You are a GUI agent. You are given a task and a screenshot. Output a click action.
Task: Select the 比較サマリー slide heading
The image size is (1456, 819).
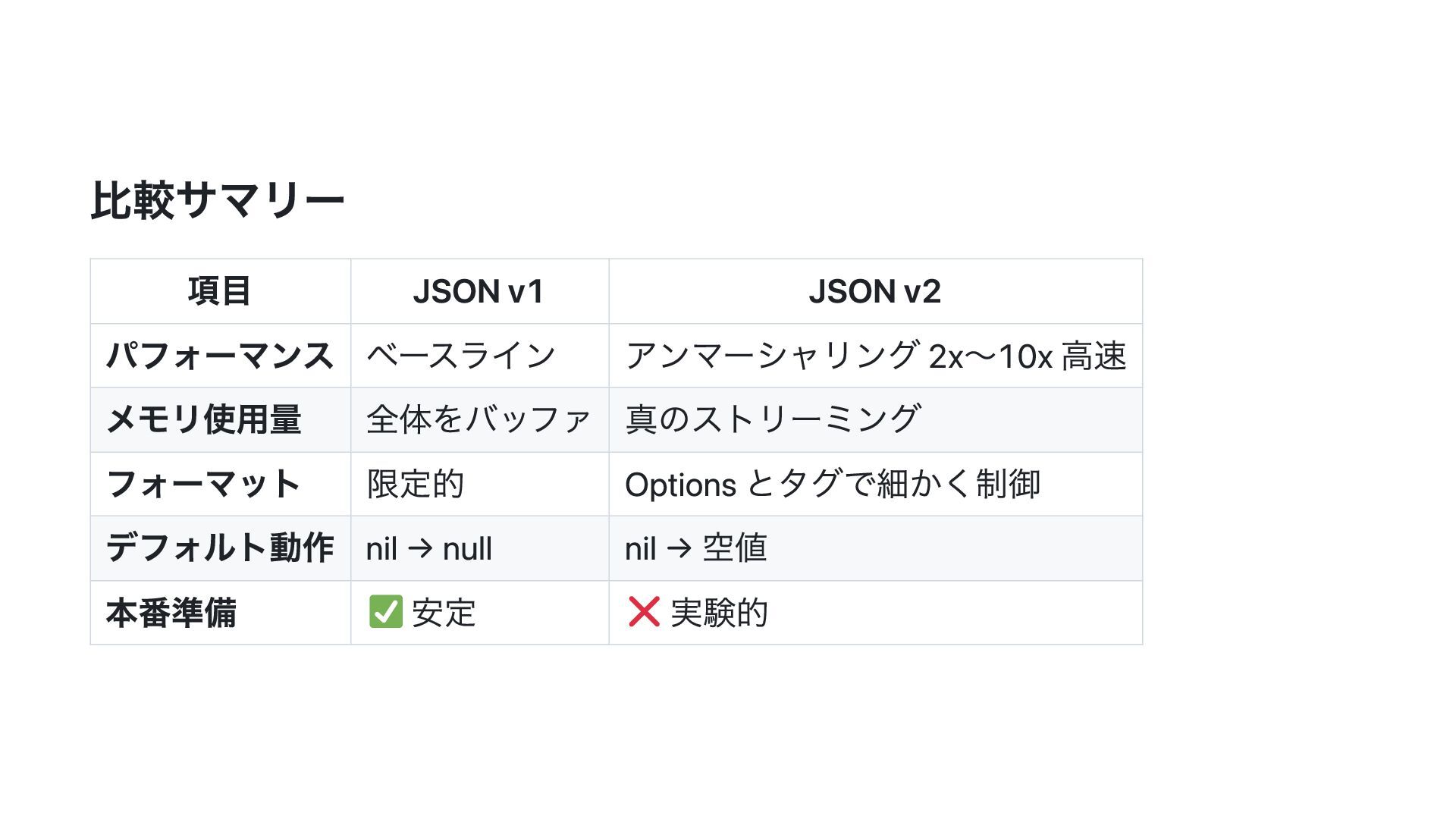pyautogui.click(x=218, y=201)
